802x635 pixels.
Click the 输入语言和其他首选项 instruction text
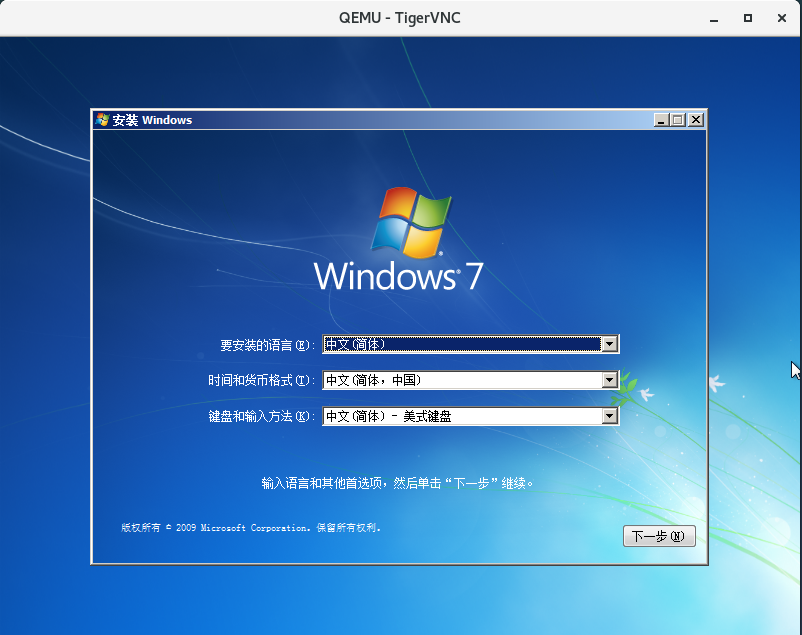point(397,483)
